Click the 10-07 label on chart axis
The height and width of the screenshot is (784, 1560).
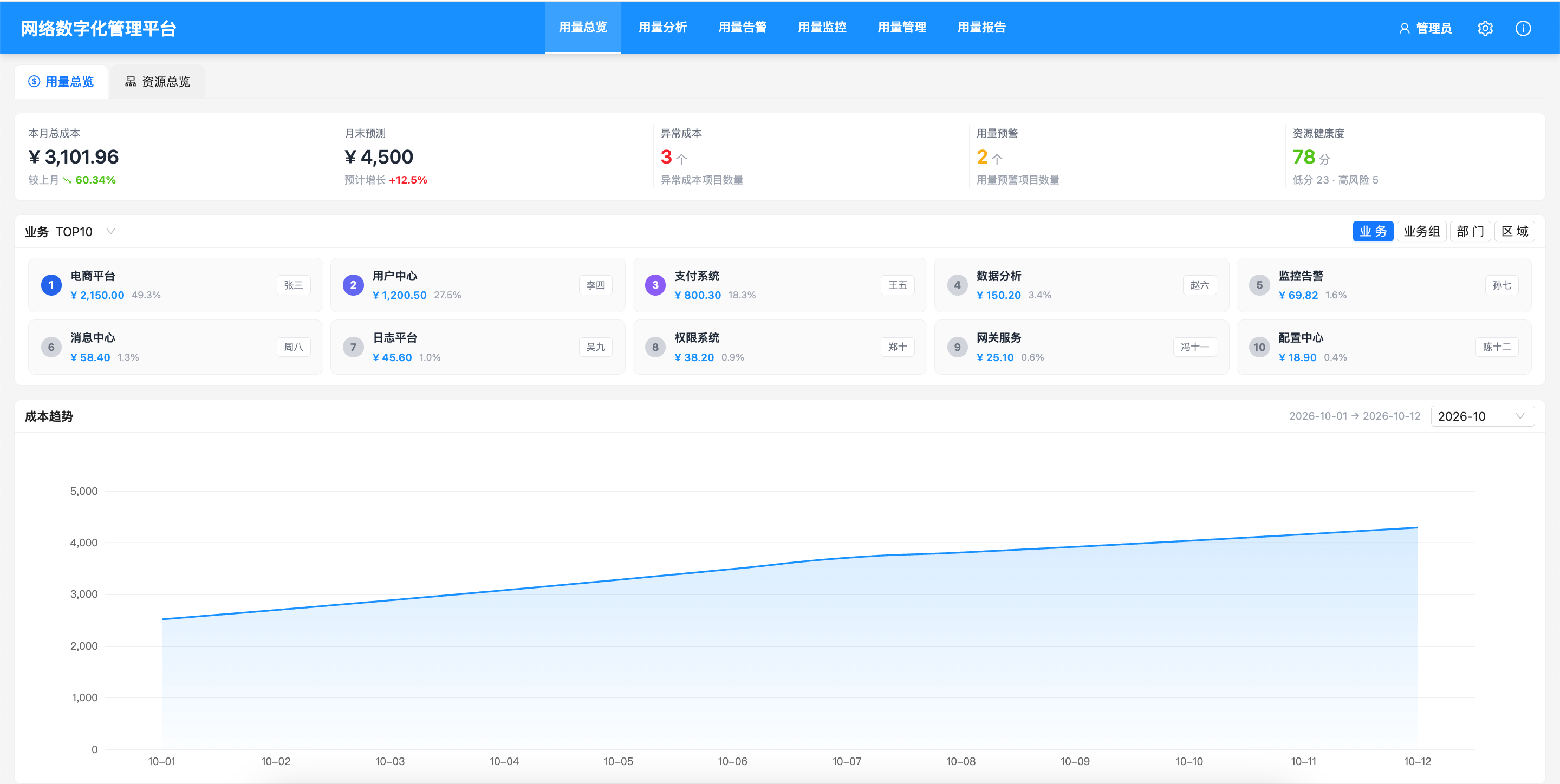[x=847, y=762]
